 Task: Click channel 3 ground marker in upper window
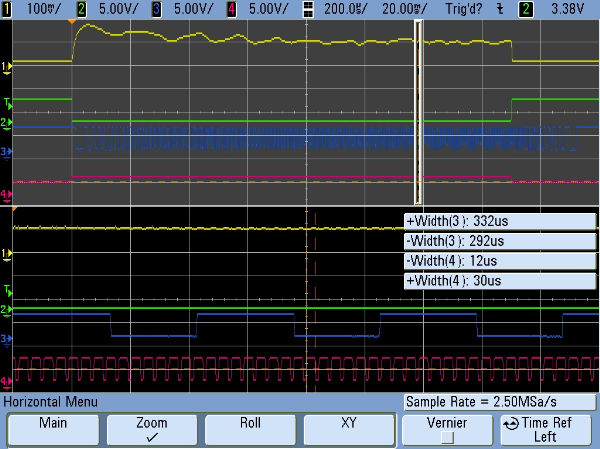coord(6,152)
